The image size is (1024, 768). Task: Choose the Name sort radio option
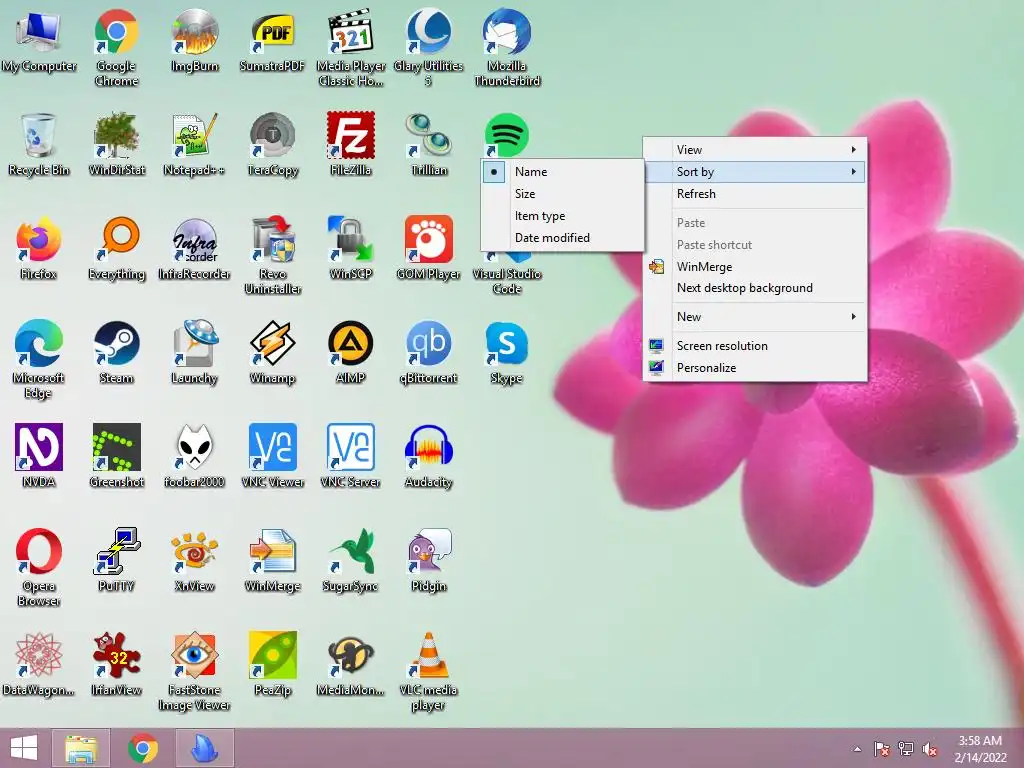(x=562, y=172)
